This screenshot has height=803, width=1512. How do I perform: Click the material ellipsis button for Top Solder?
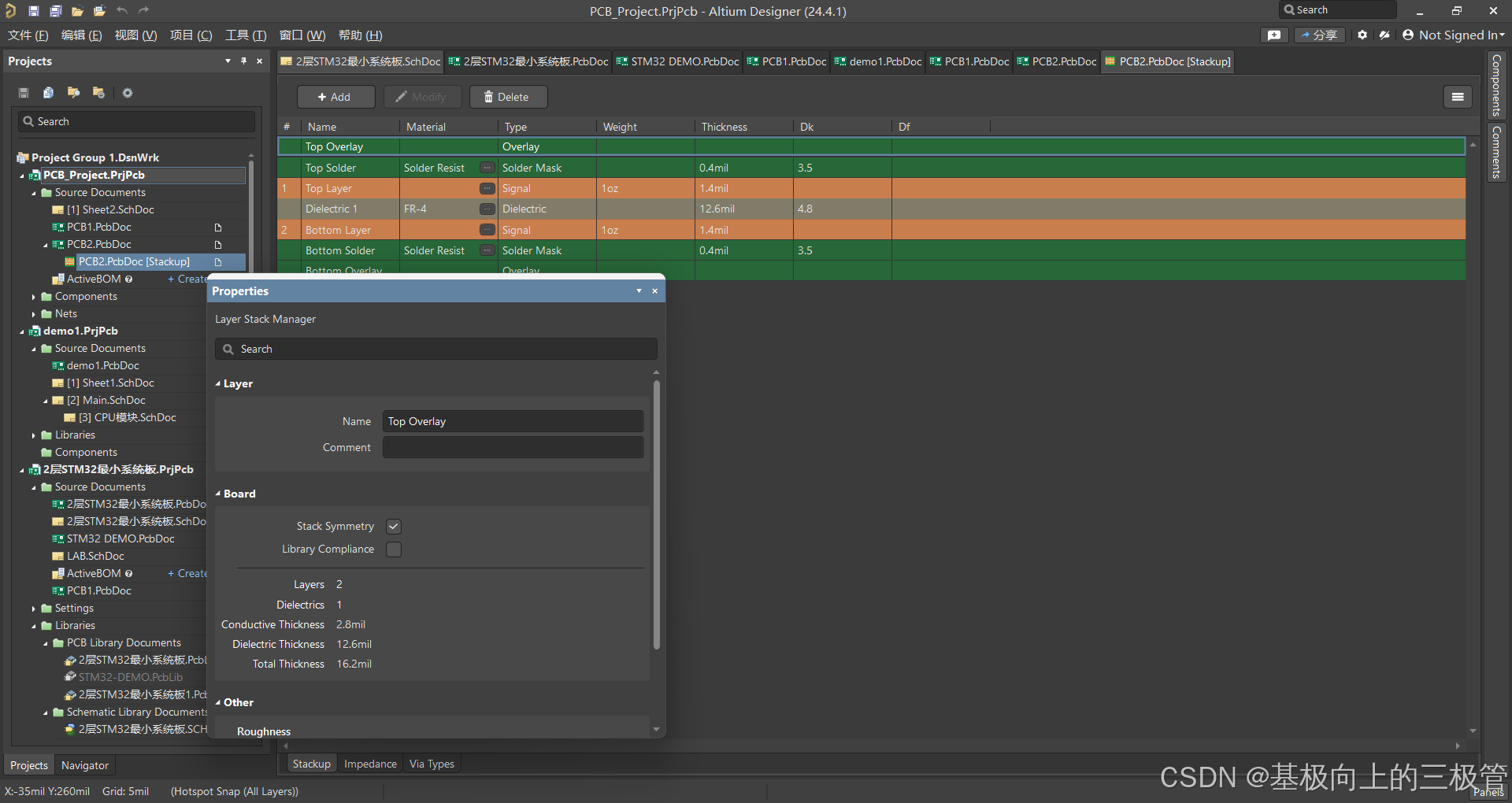(487, 168)
